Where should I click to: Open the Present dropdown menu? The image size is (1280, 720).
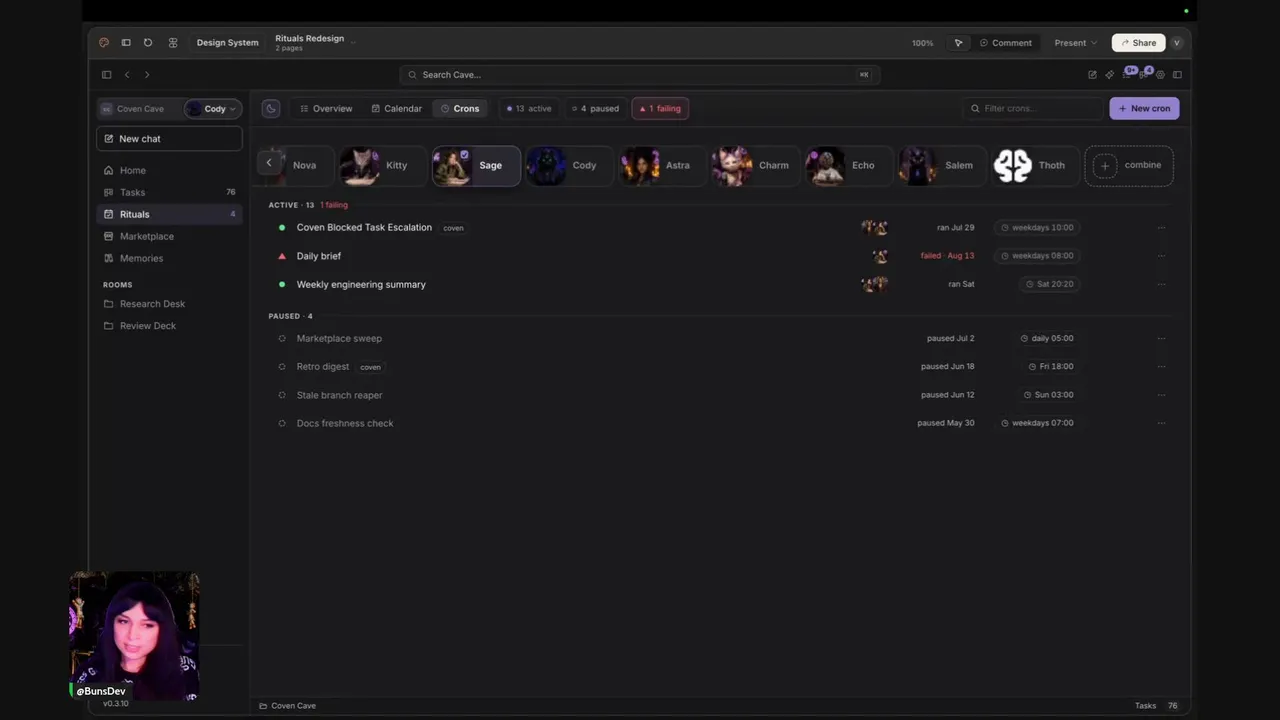1075,43
